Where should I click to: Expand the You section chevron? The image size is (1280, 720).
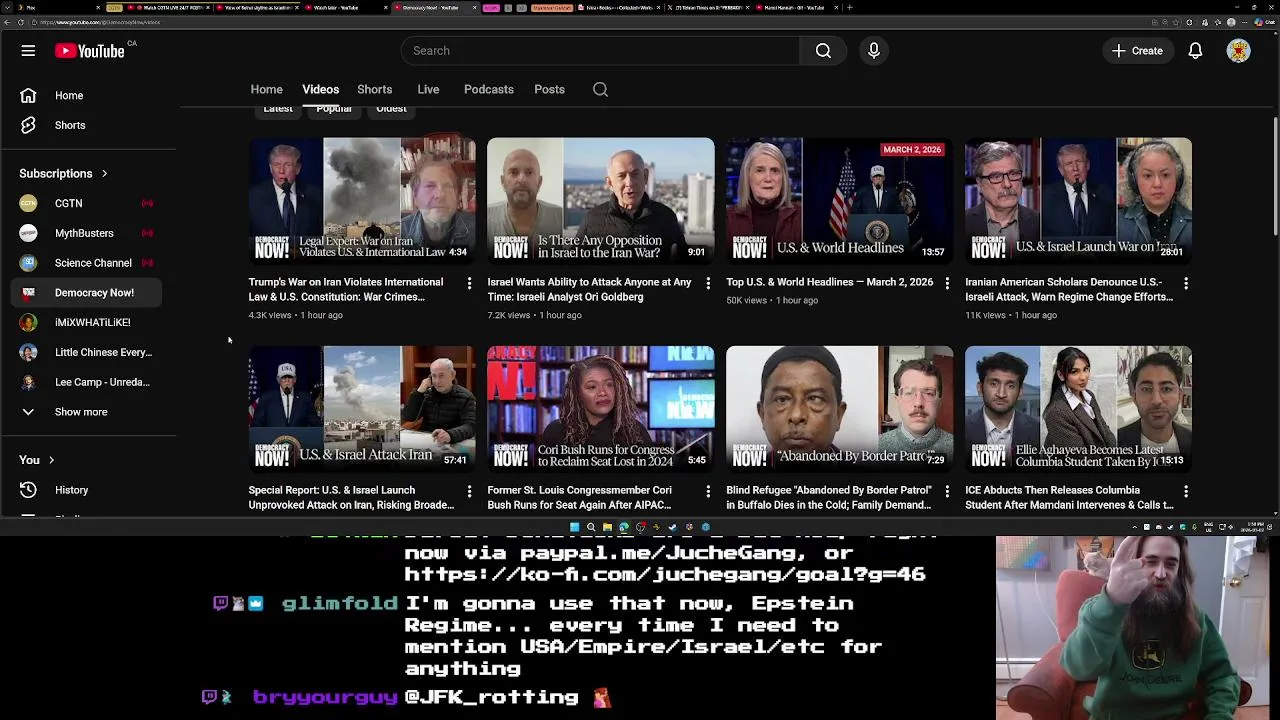[51, 461]
